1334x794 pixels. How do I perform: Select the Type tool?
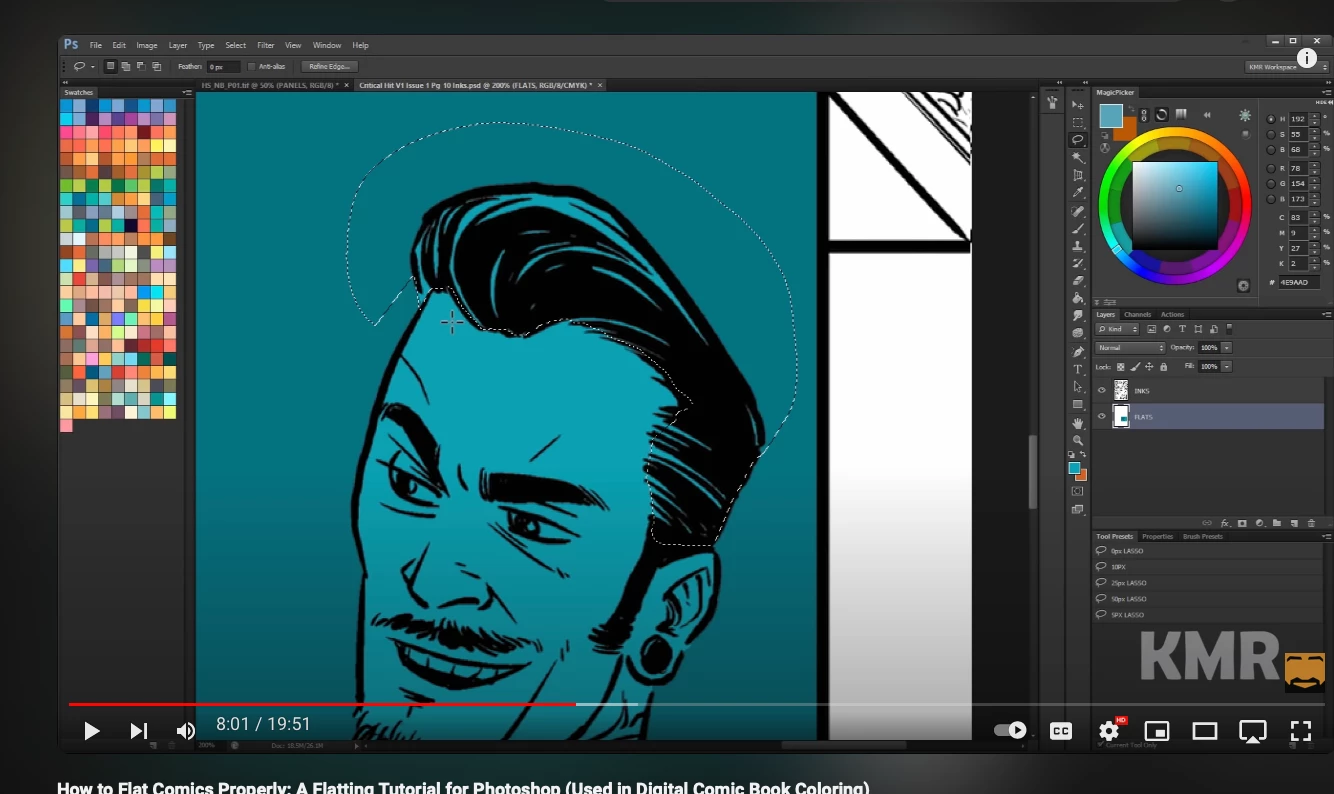click(x=1077, y=369)
